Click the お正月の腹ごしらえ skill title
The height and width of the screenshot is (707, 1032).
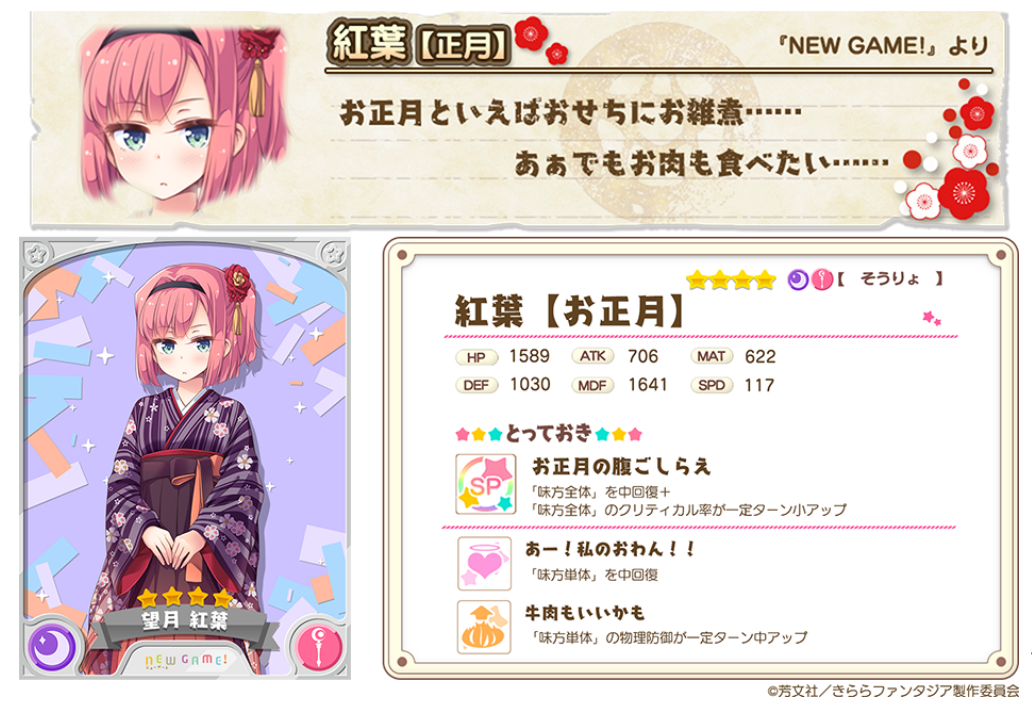click(621, 467)
